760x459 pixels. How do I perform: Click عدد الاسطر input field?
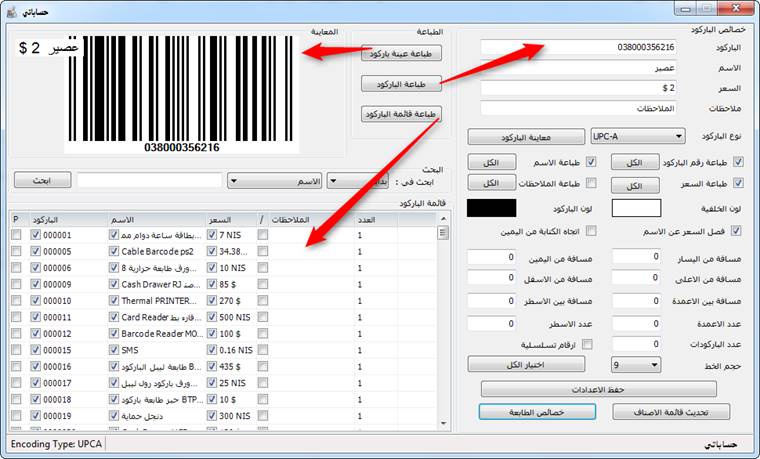coord(491,323)
